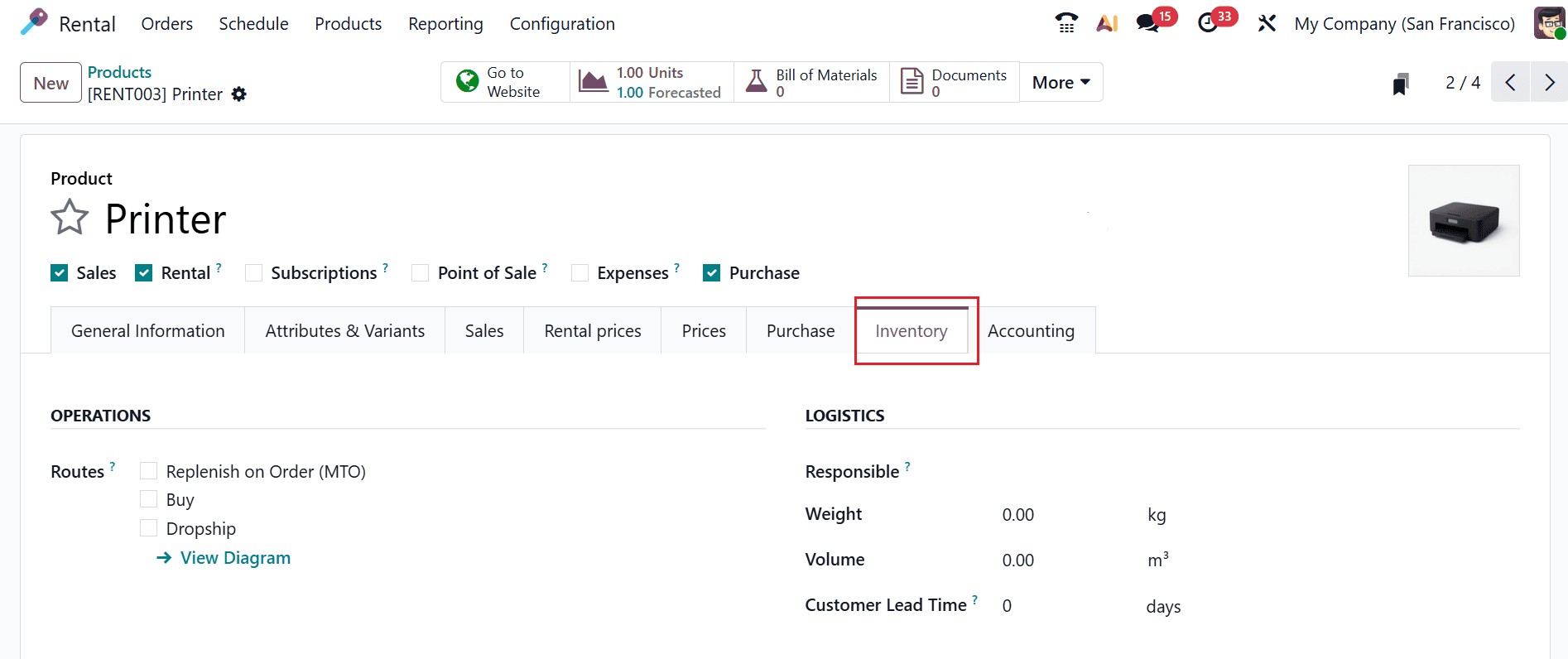Check the Replenish on Order (MTO) route
1568x659 pixels.
pyautogui.click(x=149, y=471)
